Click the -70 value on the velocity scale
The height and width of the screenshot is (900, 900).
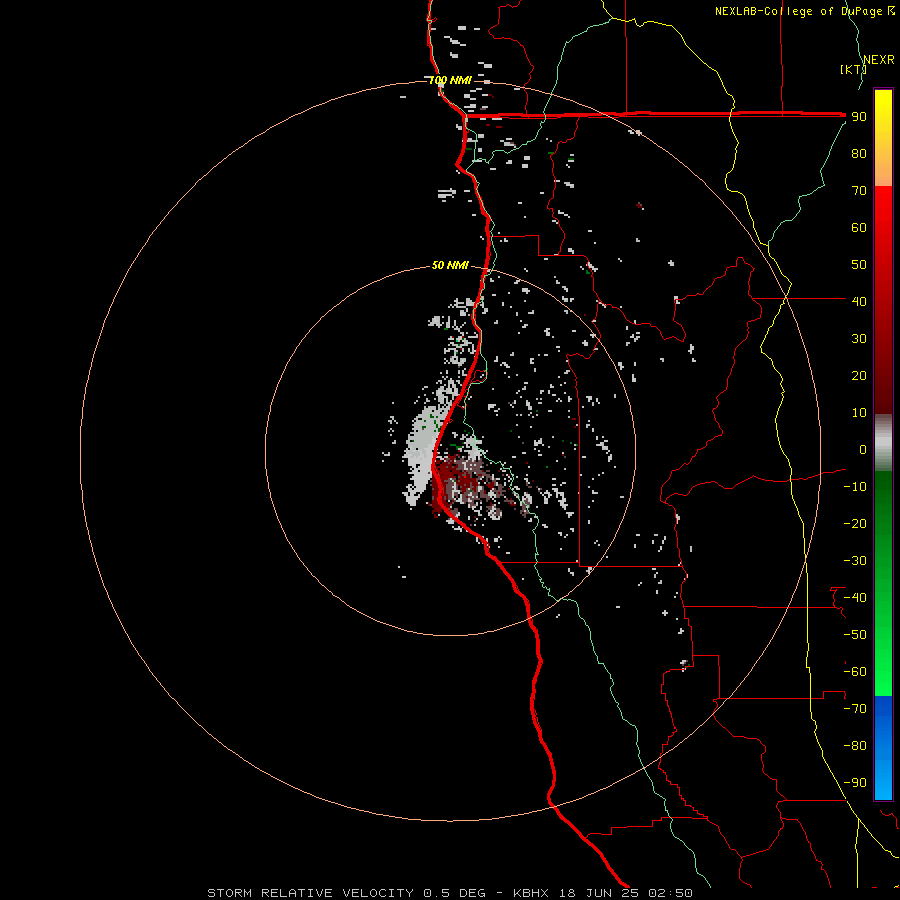click(855, 708)
